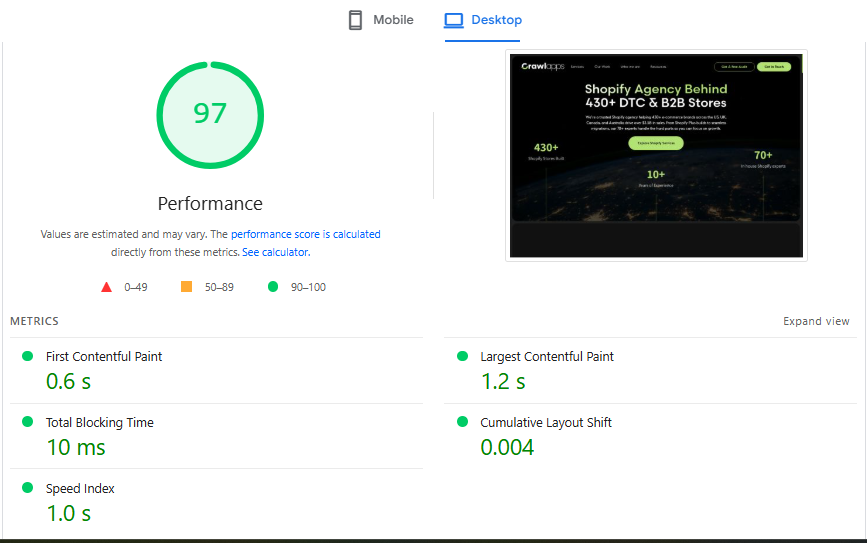Click Expand view in Metrics section
Viewport: 867px width, 543px height.
pyautogui.click(x=816, y=321)
